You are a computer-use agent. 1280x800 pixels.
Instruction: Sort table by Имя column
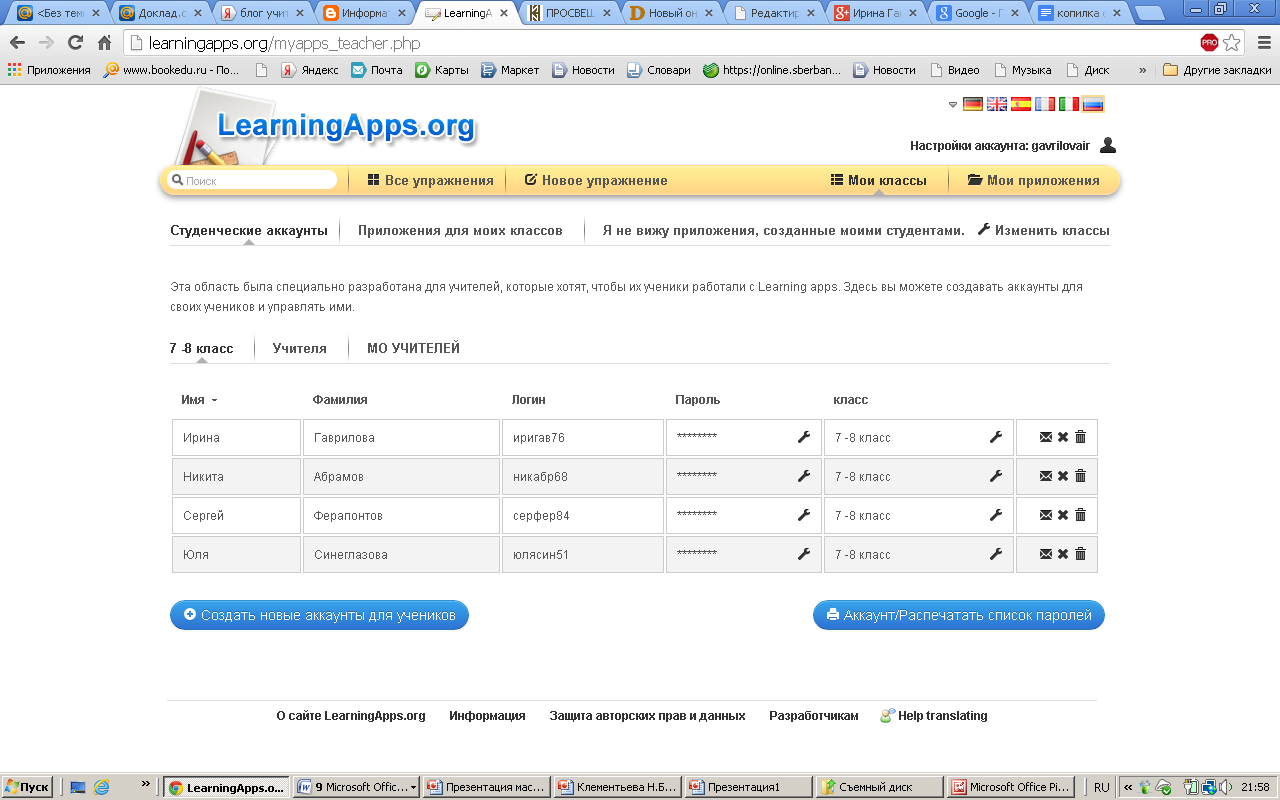(x=199, y=400)
